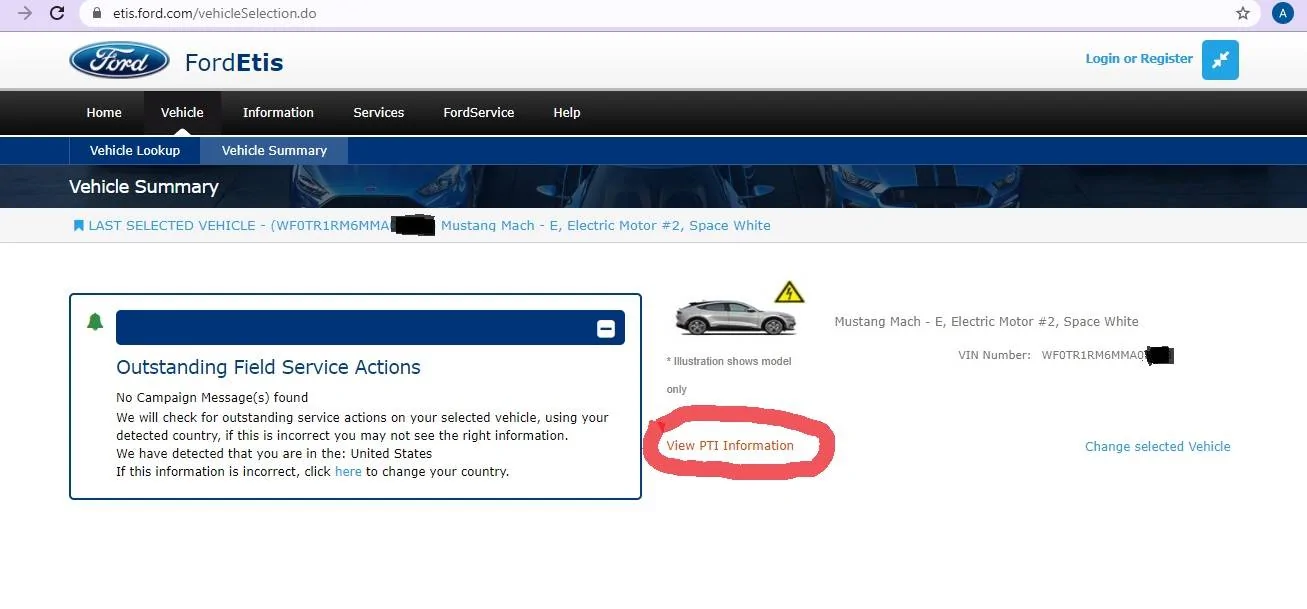
Task: Switch to the Vehicle Lookup tab
Action: pos(135,150)
